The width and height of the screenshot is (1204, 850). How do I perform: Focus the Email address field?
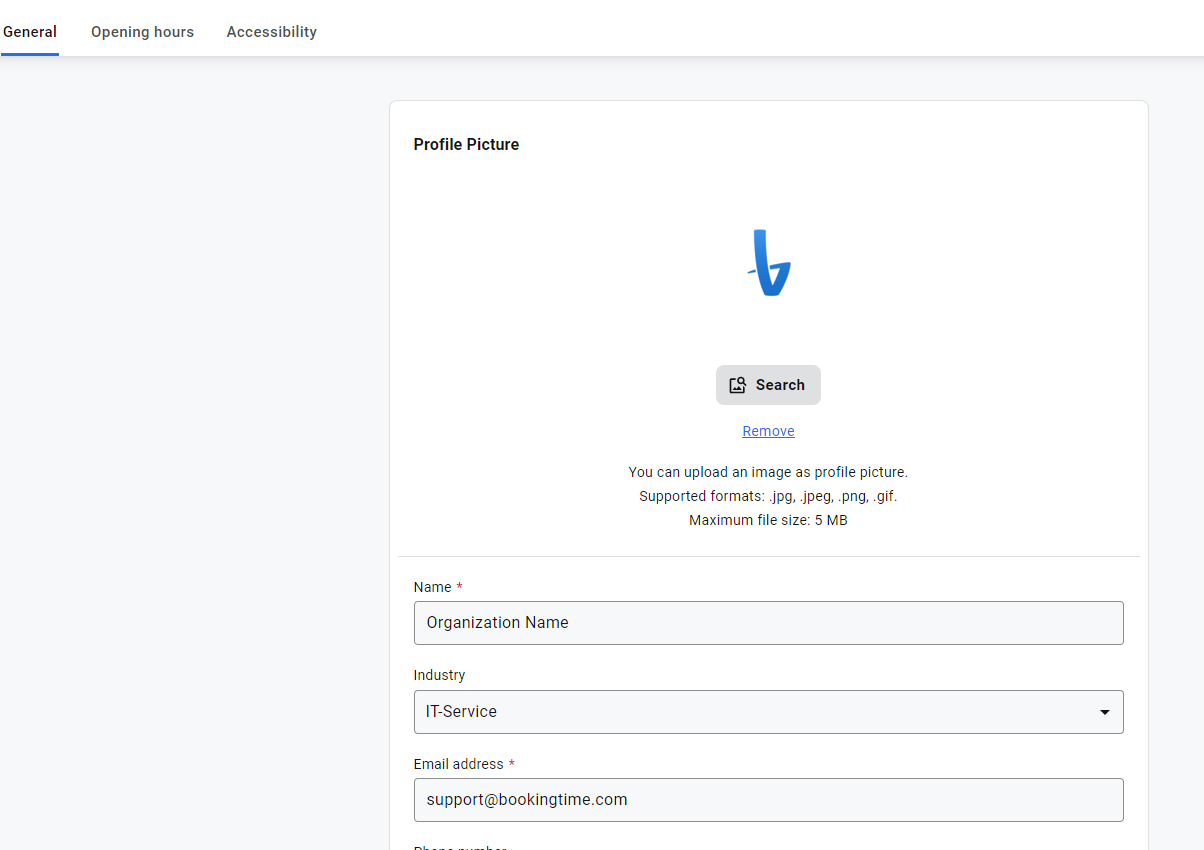tap(768, 800)
